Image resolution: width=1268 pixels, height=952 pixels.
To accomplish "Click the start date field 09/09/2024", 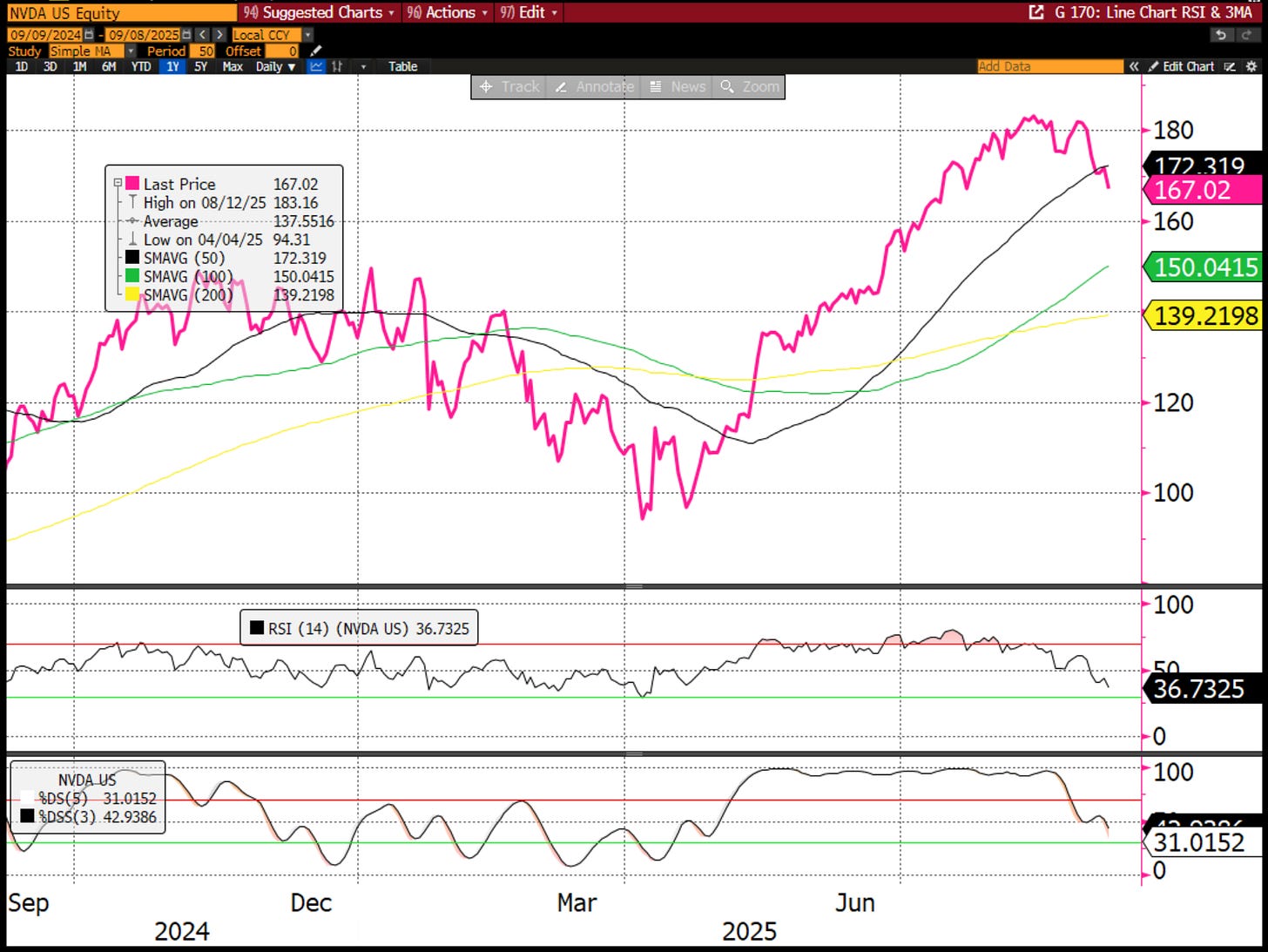I will coord(44,35).
